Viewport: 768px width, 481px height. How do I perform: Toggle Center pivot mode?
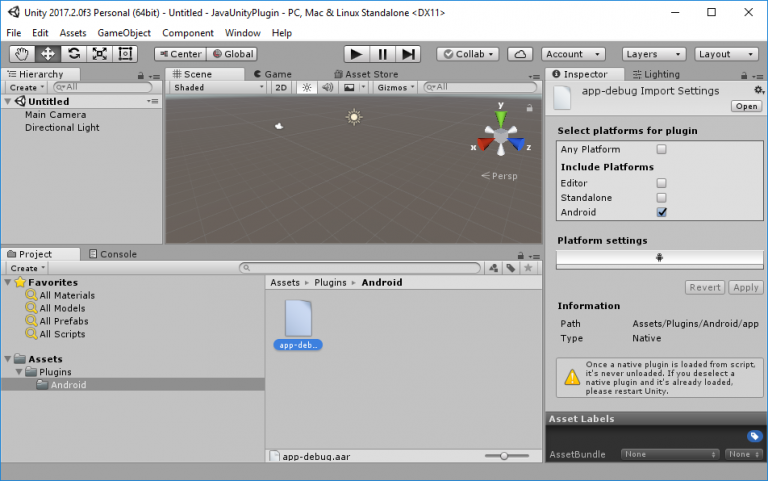point(180,54)
